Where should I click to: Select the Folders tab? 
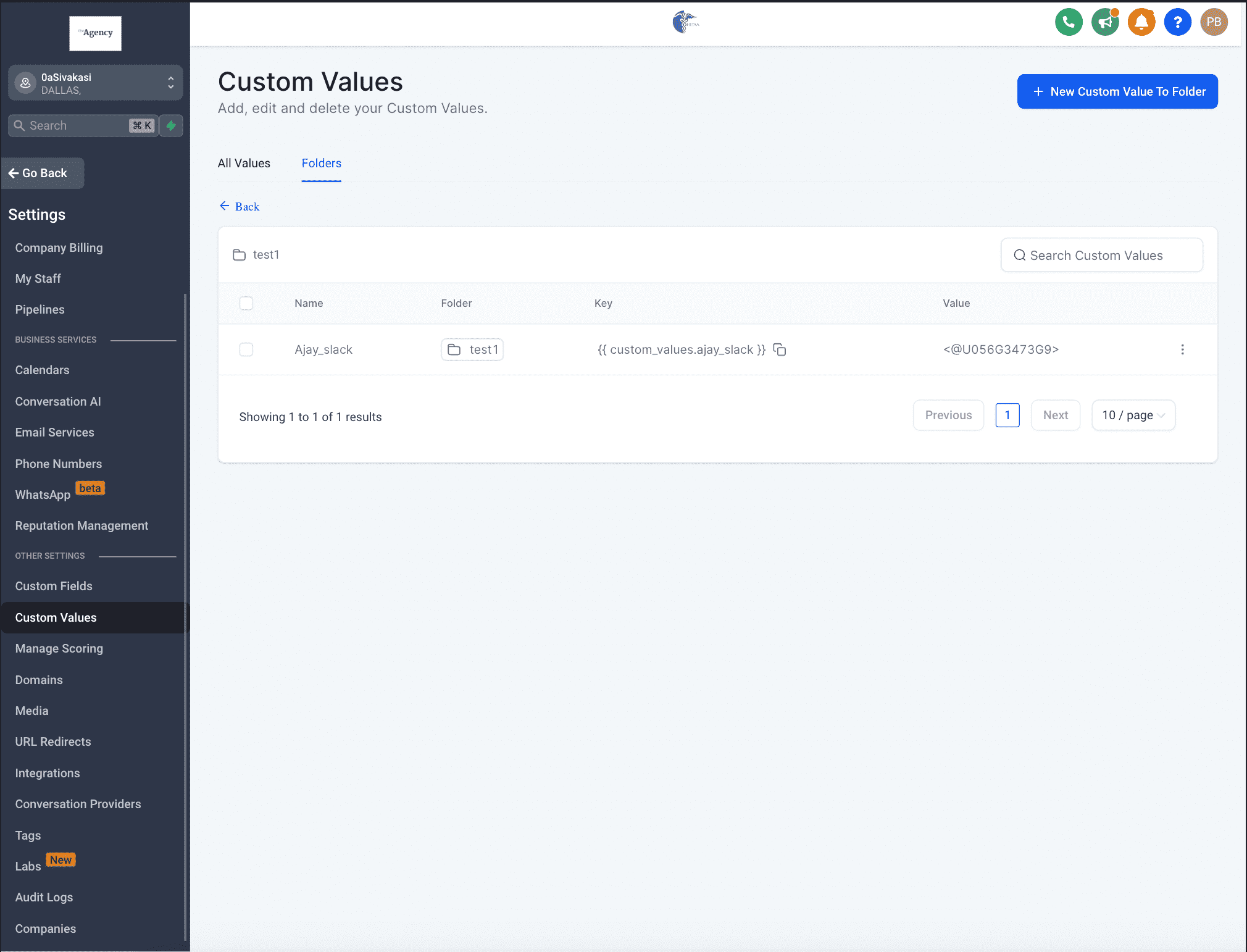click(x=321, y=164)
